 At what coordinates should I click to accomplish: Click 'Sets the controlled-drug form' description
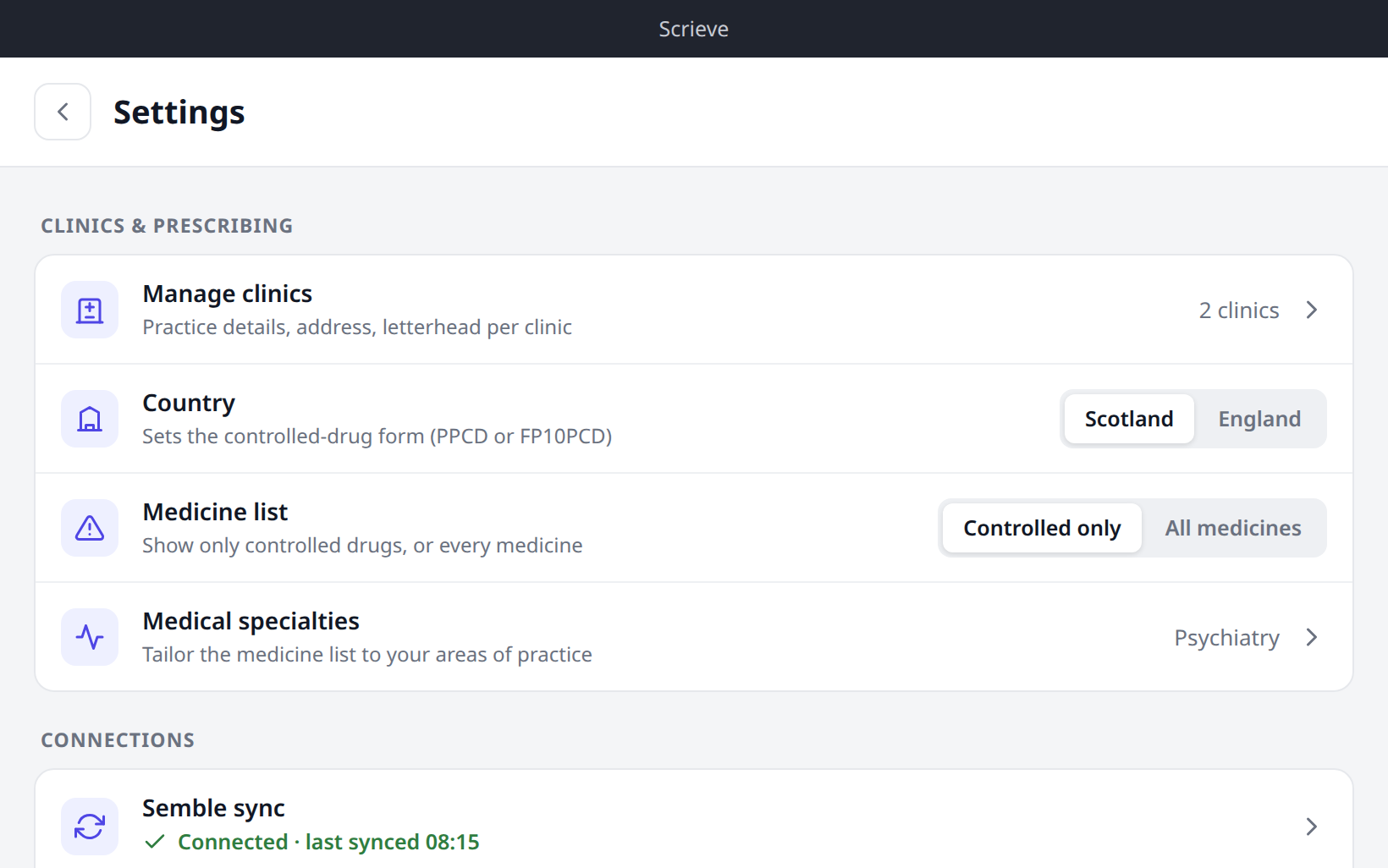pos(377,437)
